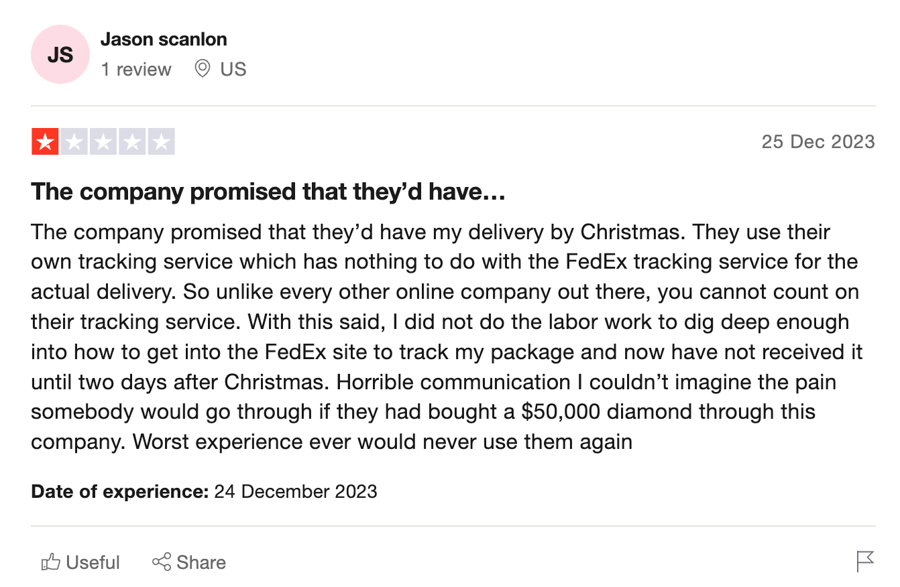The height and width of the screenshot is (587, 900).
Task: Mark the review as Useful
Action: tap(80, 562)
